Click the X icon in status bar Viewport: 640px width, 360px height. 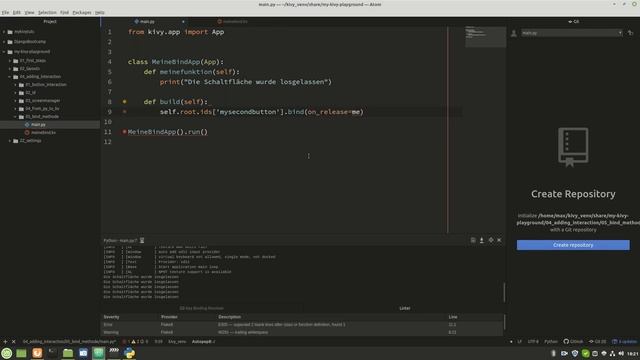tap(13, 342)
